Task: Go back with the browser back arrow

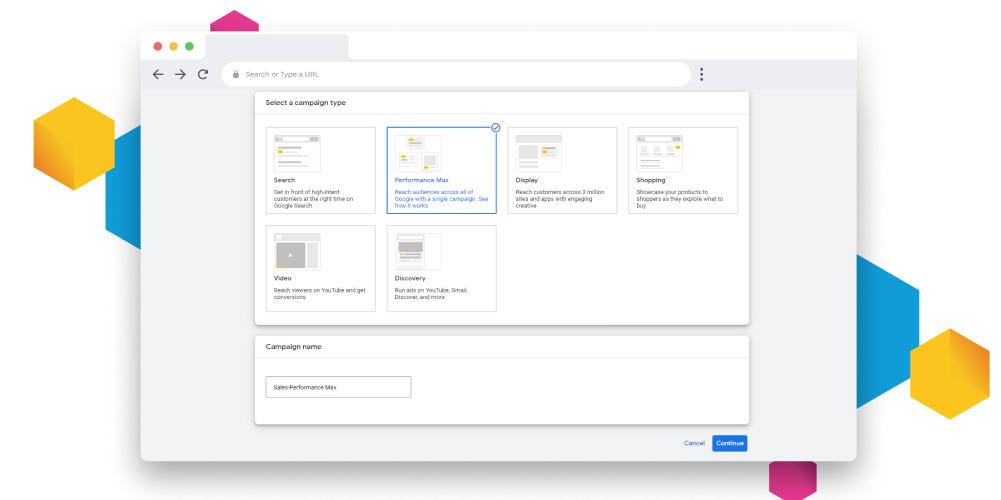Action: [x=158, y=75]
